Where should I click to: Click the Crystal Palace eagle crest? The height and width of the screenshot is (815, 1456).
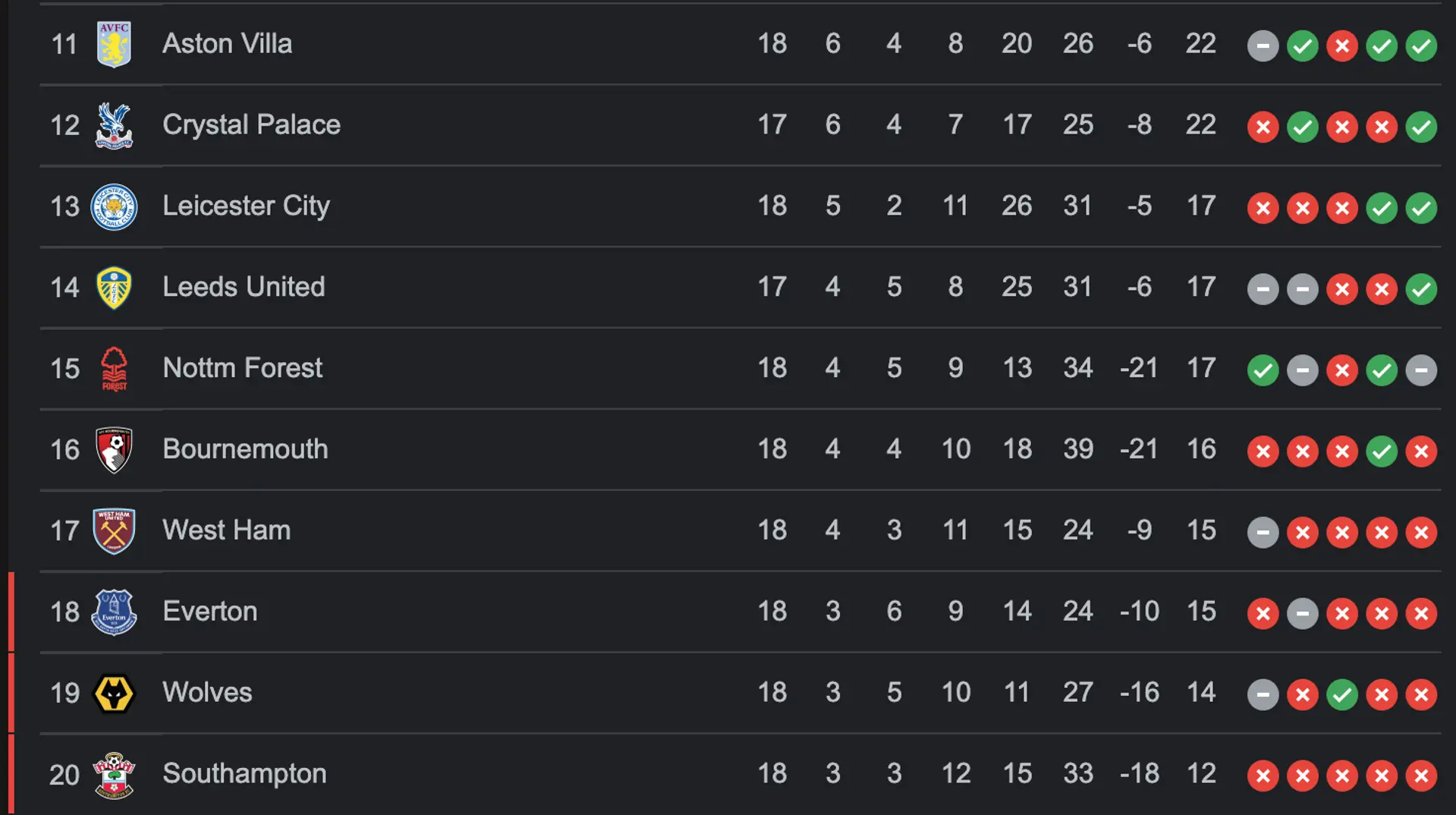[114, 125]
